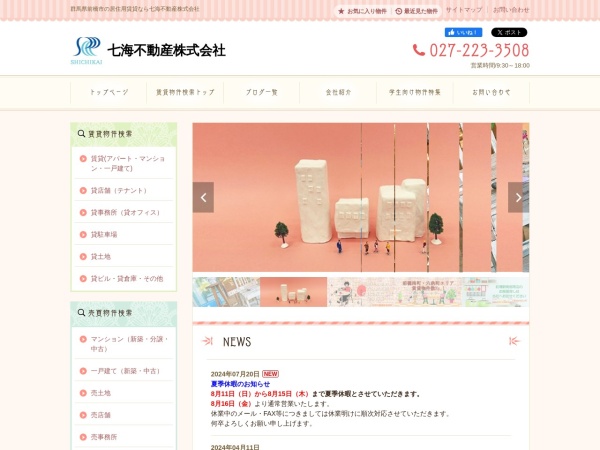The image size is (600, 450).
Task: Select 貸店舗（テナント） link
Action: click(124, 190)
